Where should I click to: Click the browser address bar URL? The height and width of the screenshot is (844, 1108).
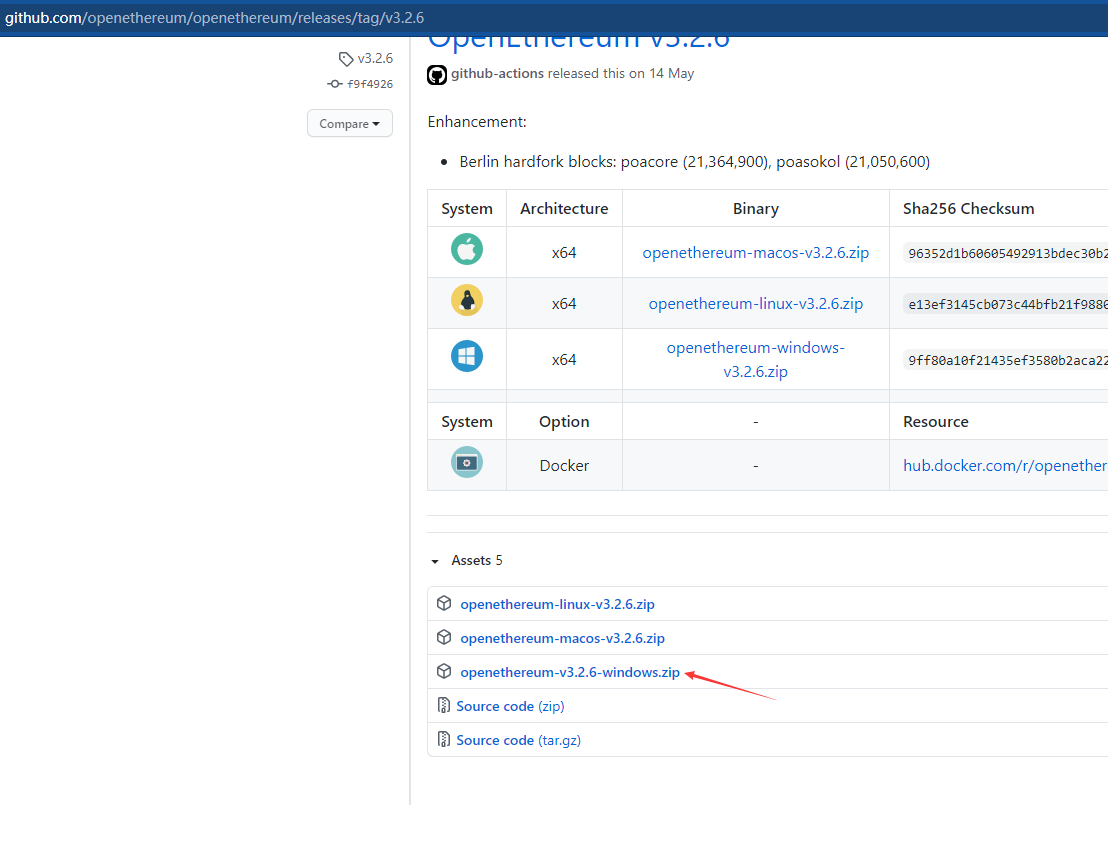[x=214, y=18]
